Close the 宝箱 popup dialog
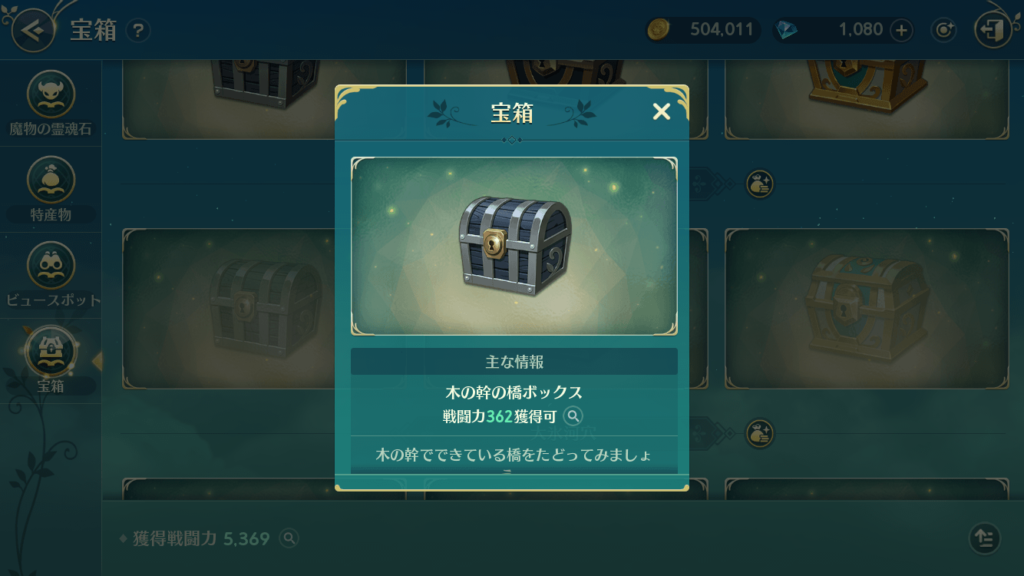This screenshot has height=576, width=1024. pos(661,112)
